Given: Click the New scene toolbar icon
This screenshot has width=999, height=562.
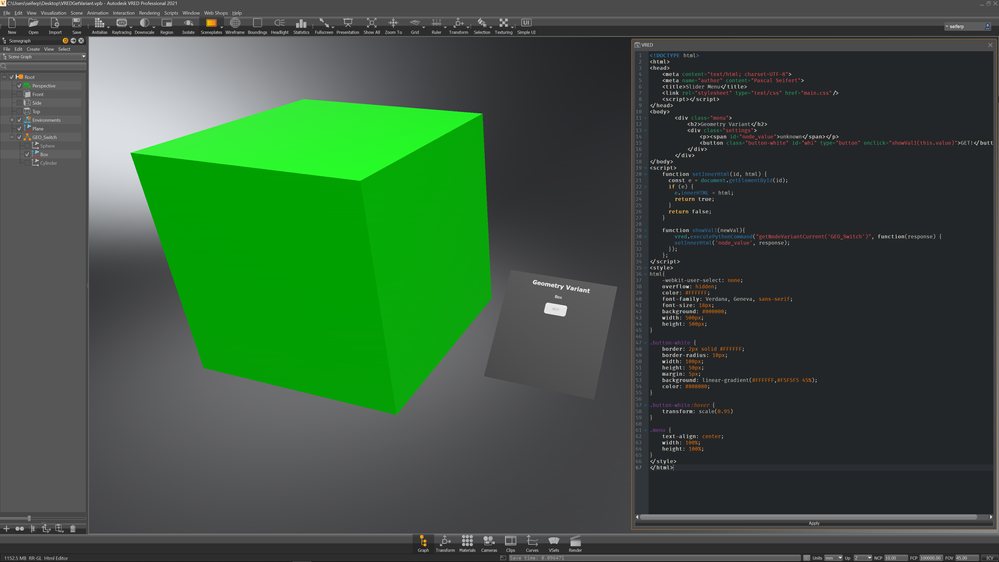Looking at the screenshot, I should pyautogui.click(x=12, y=24).
